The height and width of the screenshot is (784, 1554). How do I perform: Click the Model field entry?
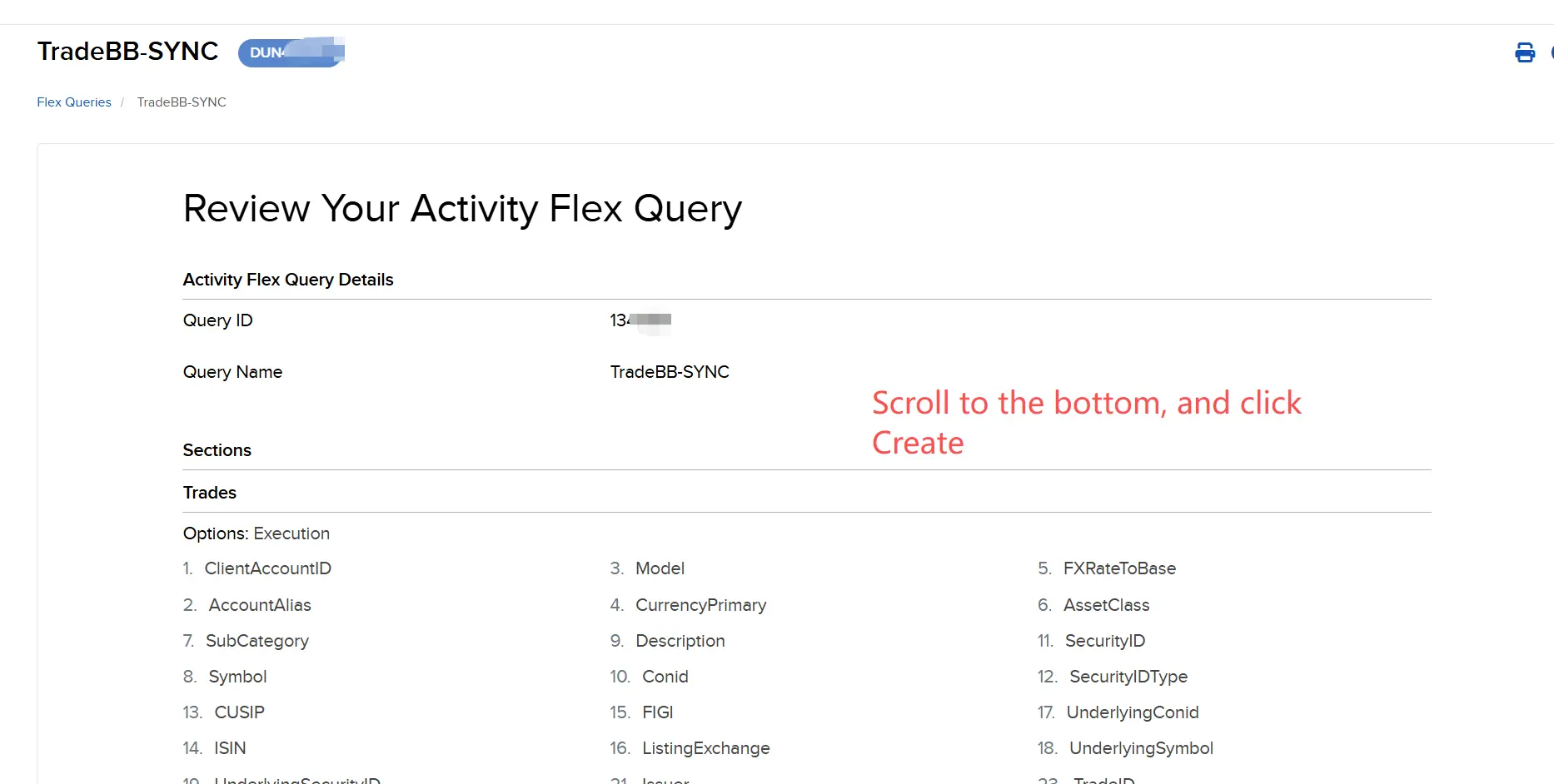click(x=660, y=568)
